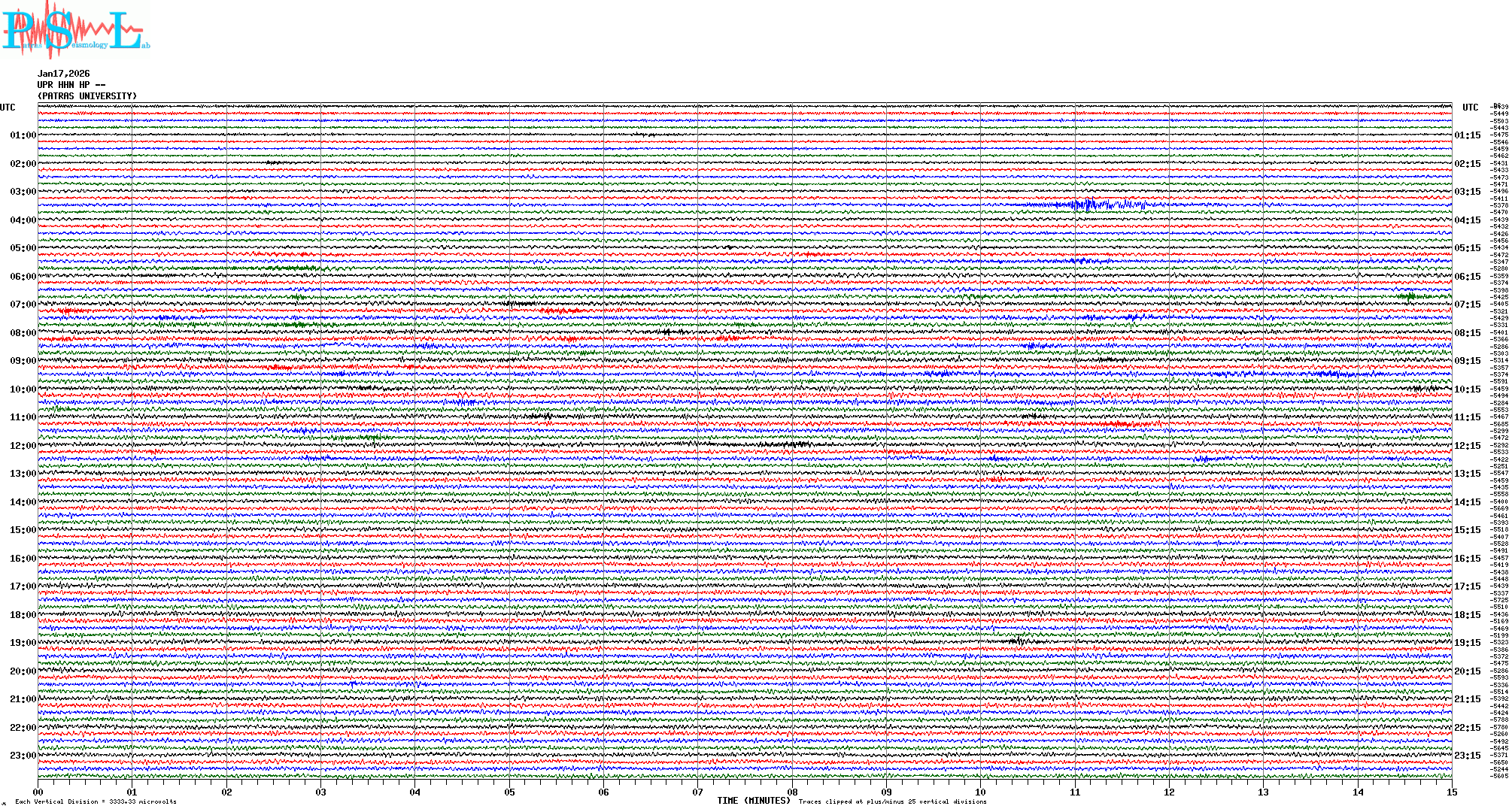1512x812 pixels.
Task: Click the Each Vertical Division microvolts note
Action: pyautogui.click(x=96, y=801)
